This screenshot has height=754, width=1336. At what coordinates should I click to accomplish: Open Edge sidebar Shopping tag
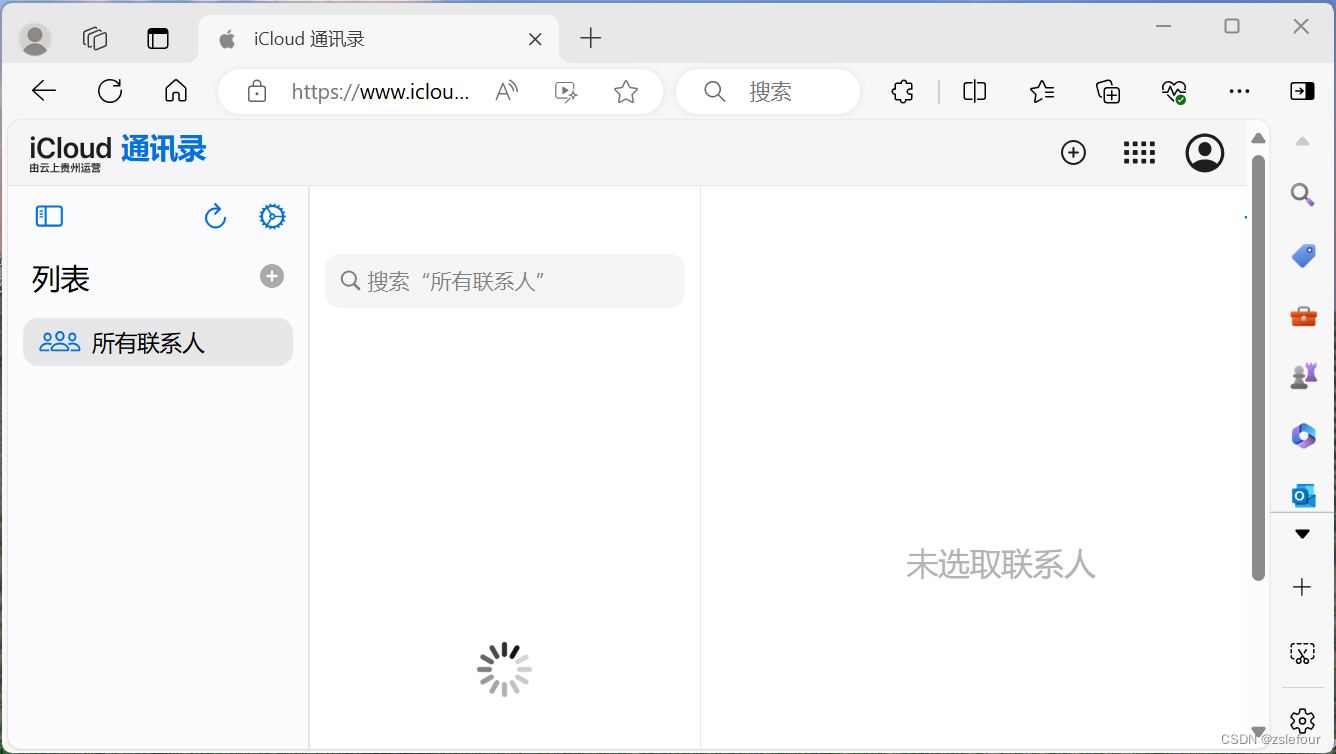[x=1303, y=256]
